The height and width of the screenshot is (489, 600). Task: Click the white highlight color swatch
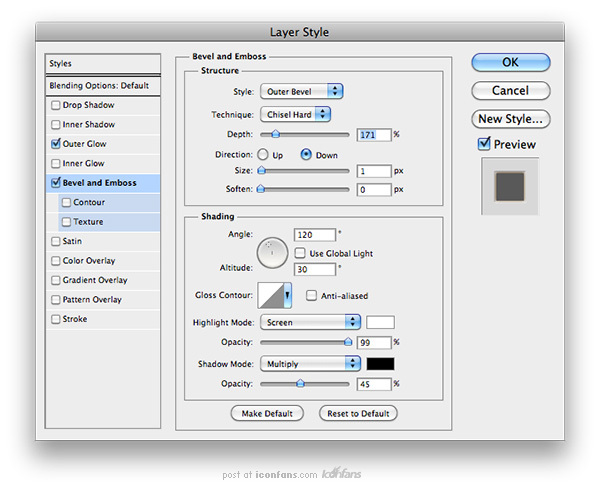380,322
